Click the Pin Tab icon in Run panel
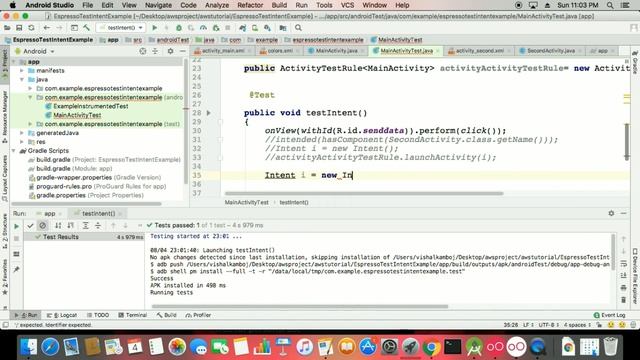Viewport: 640px width, 360px height. (16, 269)
